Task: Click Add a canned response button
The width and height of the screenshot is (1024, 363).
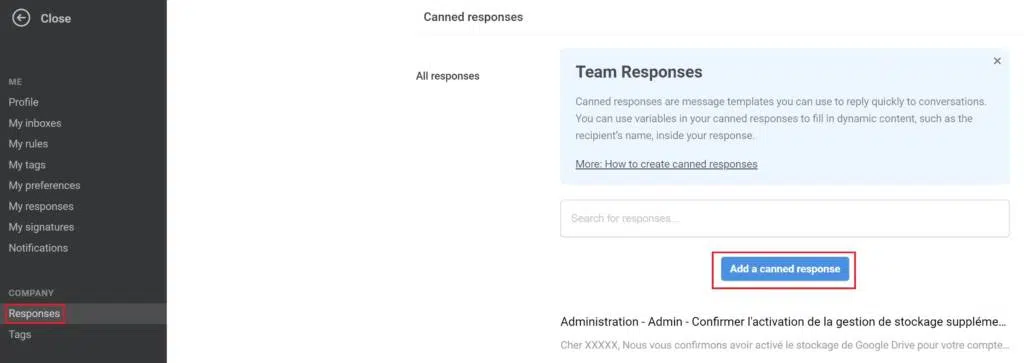Action: tap(785, 269)
